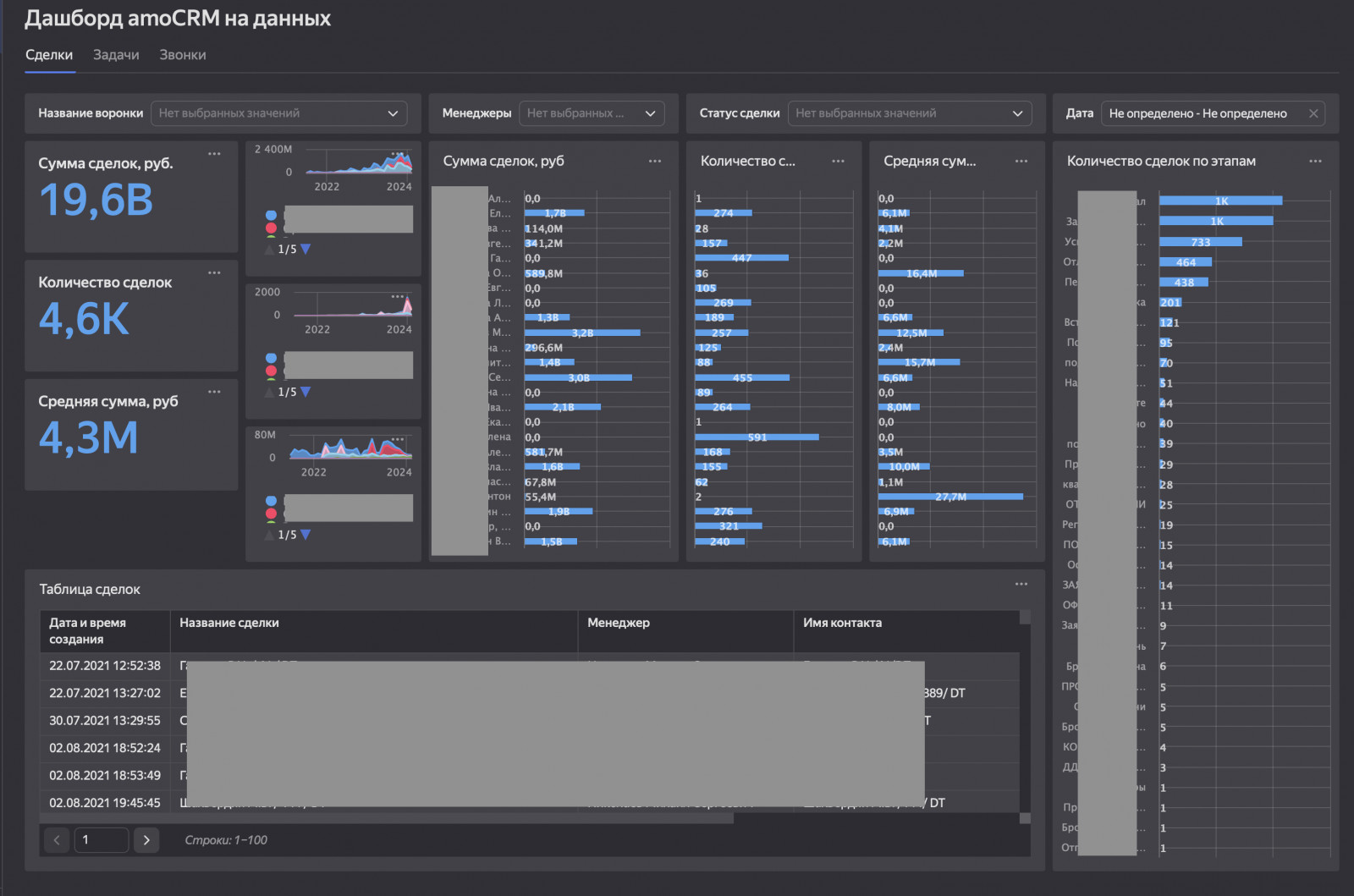Screen dimensions: 1354x896
Task: Click the 455 bar in Количество chart
Action: [x=742, y=377]
